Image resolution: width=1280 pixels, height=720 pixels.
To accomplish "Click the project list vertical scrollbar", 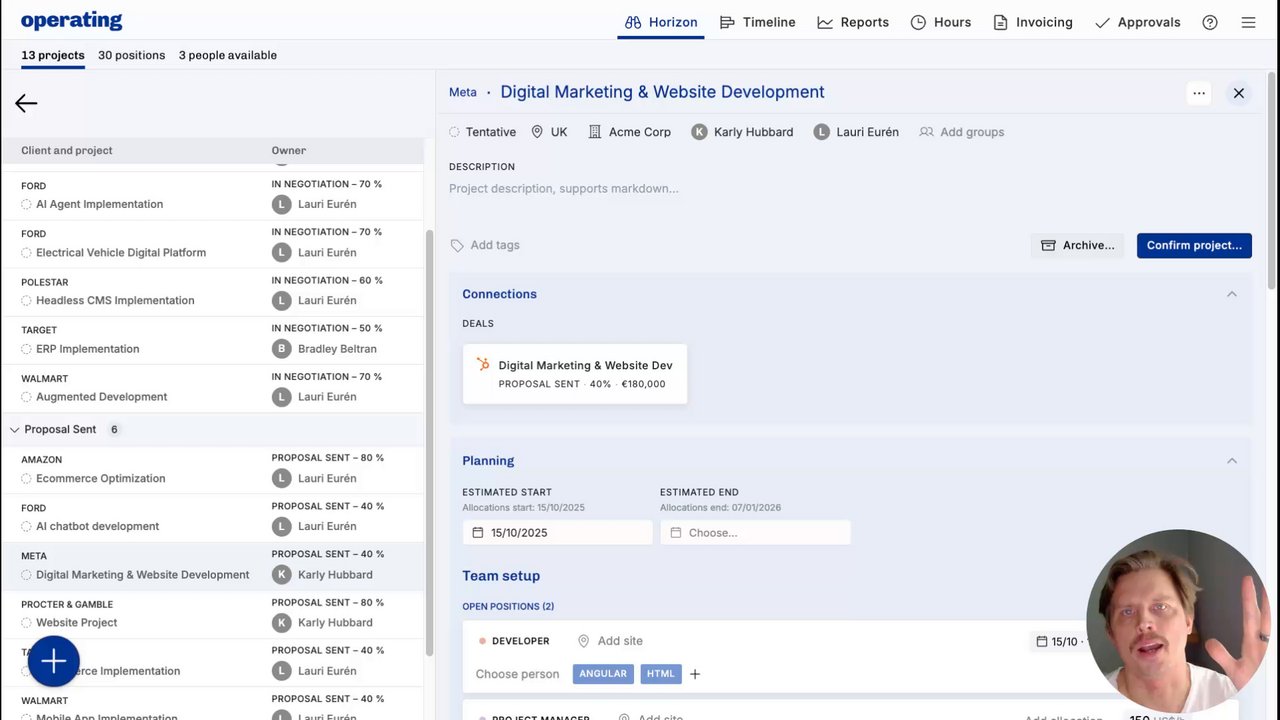I will (429, 442).
